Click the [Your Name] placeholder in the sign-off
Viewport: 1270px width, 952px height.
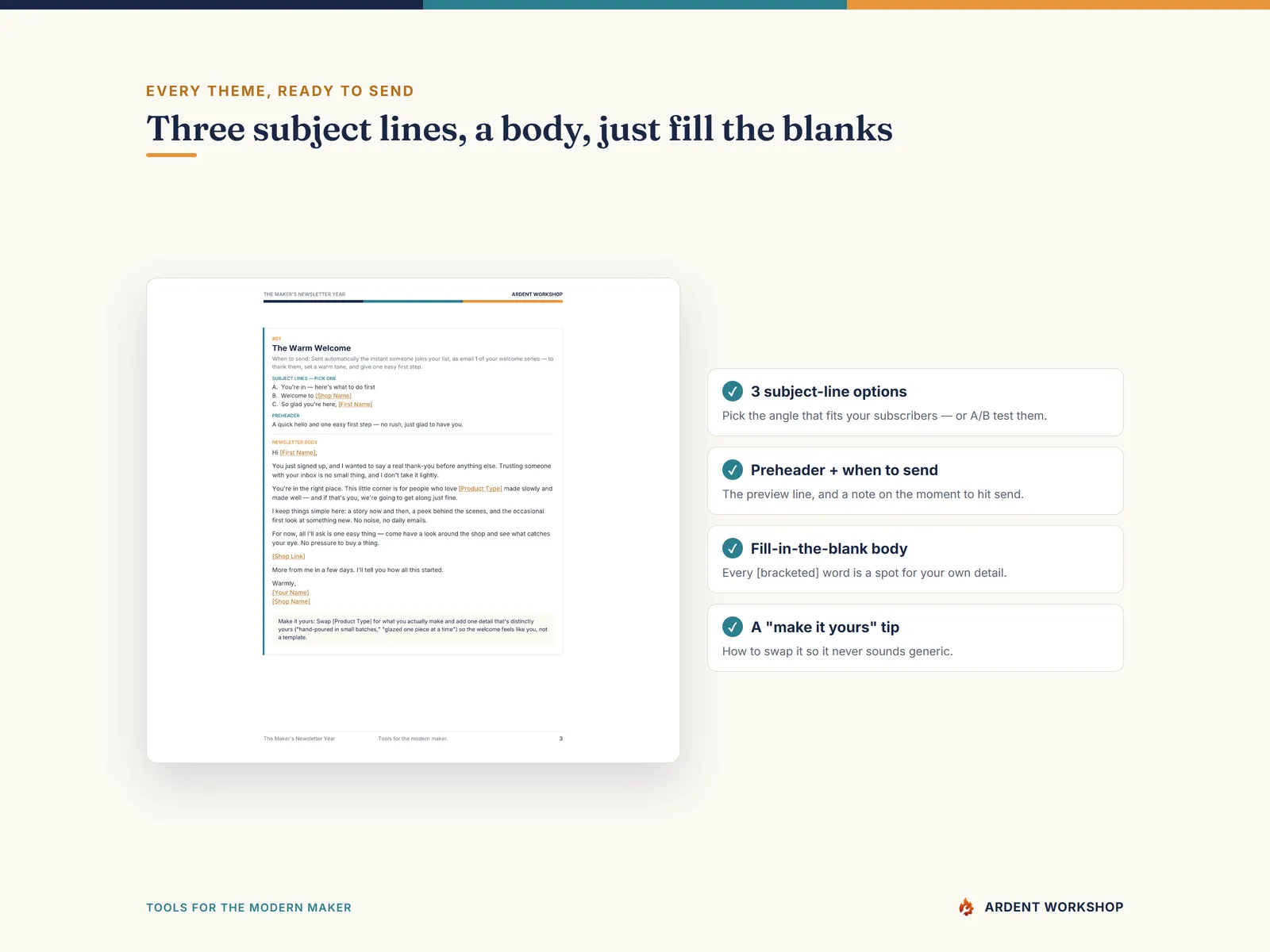coord(291,593)
